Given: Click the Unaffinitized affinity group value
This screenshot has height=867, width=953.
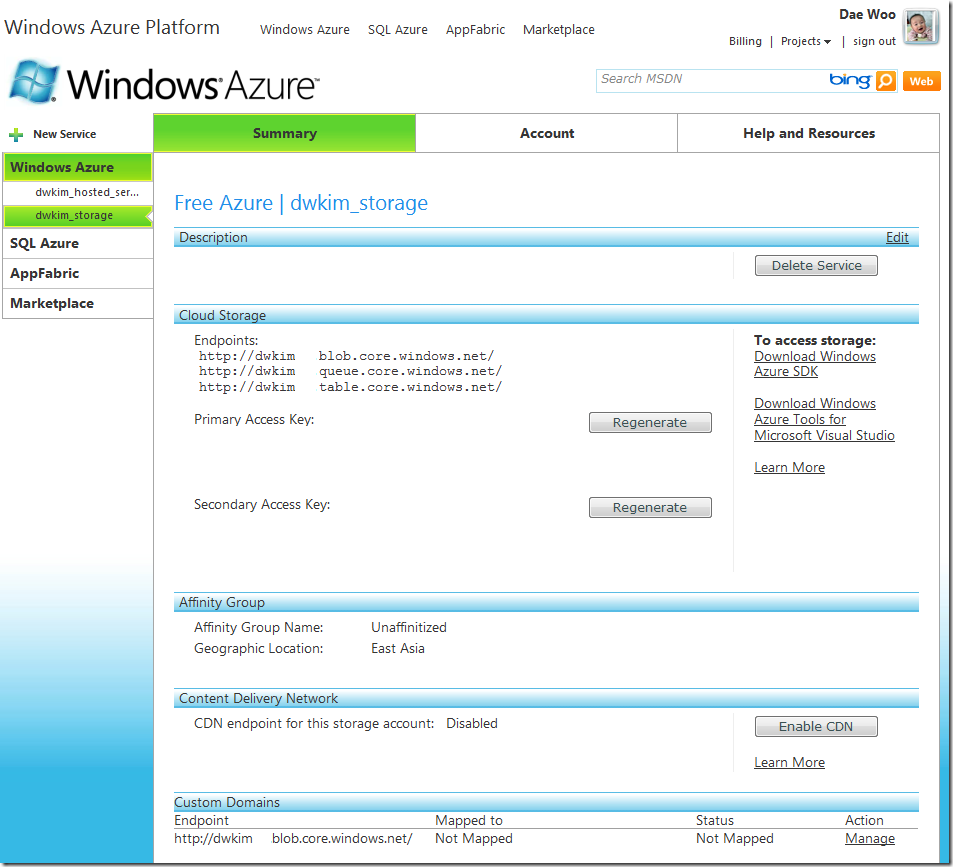Looking at the screenshot, I should click(x=408, y=627).
